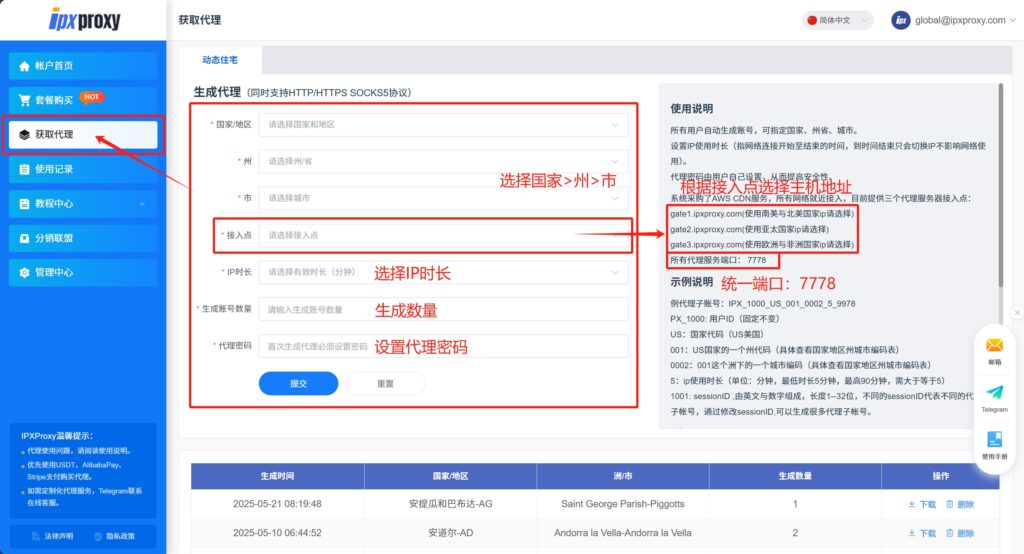Download the 2025-05-21 08:19:48 record
The width and height of the screenshot is (1024, 554).
pyautogui.click(x=921, y=504)
